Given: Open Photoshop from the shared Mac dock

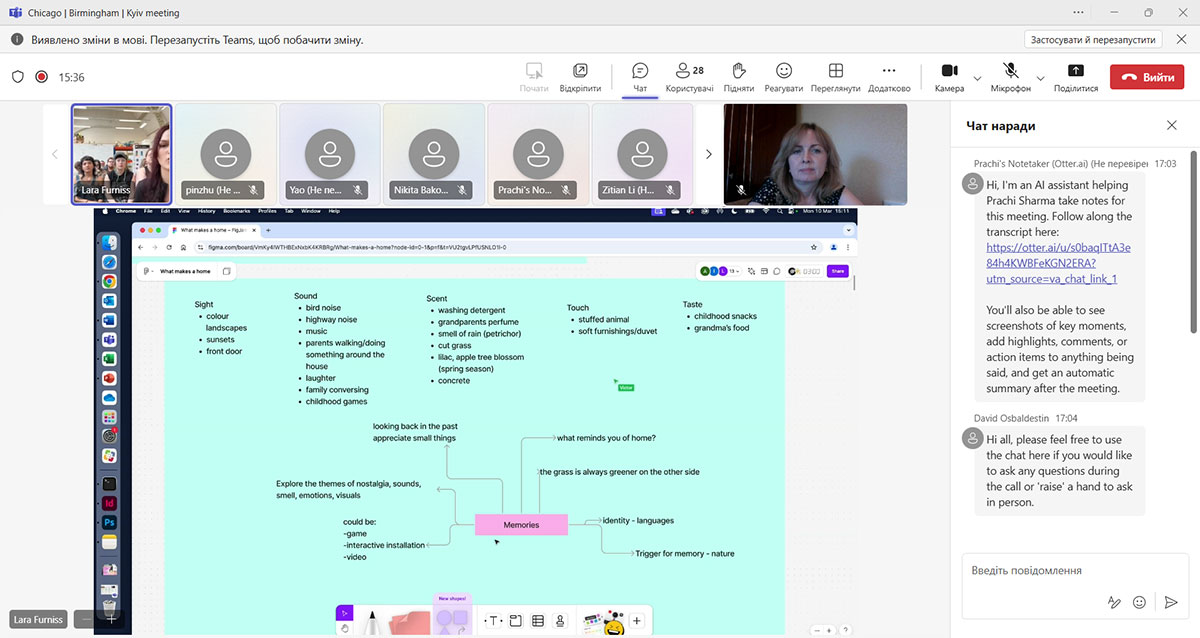Looking at the screenshot, I should (x=109, y=522).
